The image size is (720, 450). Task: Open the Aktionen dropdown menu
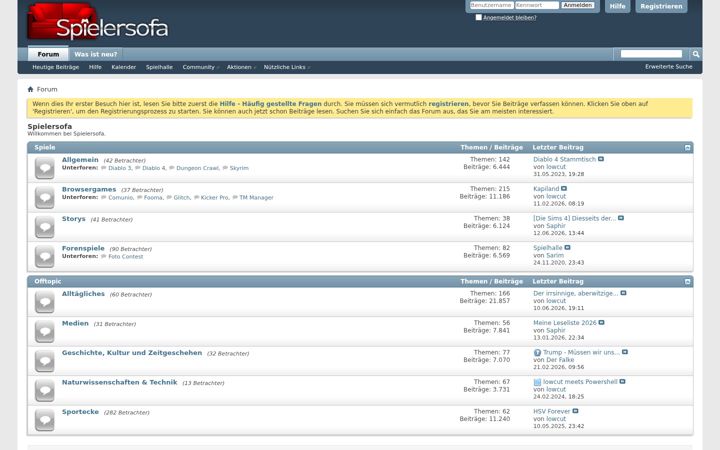[x=241, y=67]
